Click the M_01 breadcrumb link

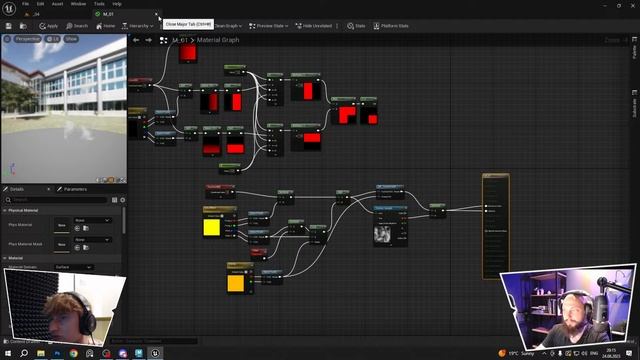pos(180,40)
